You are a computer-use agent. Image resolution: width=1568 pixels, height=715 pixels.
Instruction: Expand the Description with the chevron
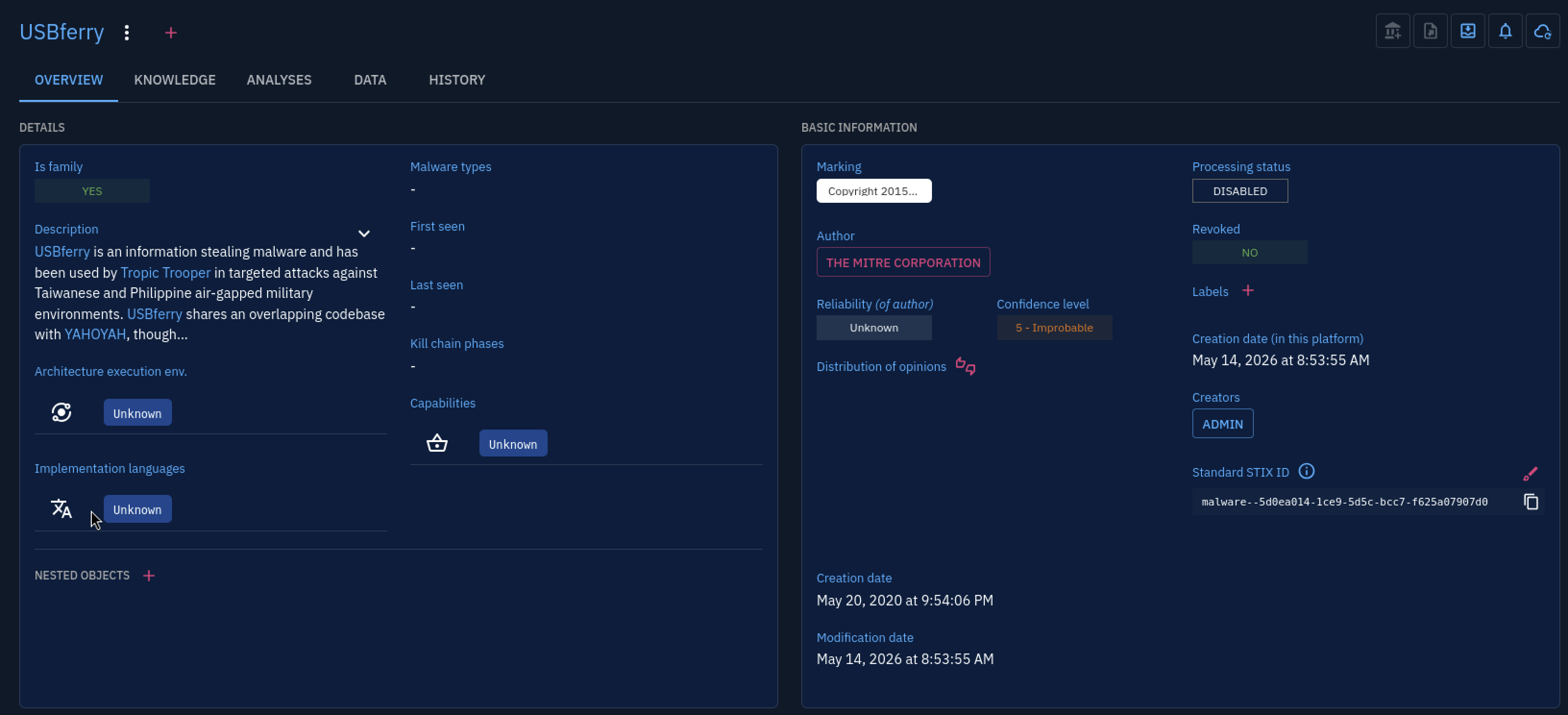pyautogui.click(x=364, y=234)
